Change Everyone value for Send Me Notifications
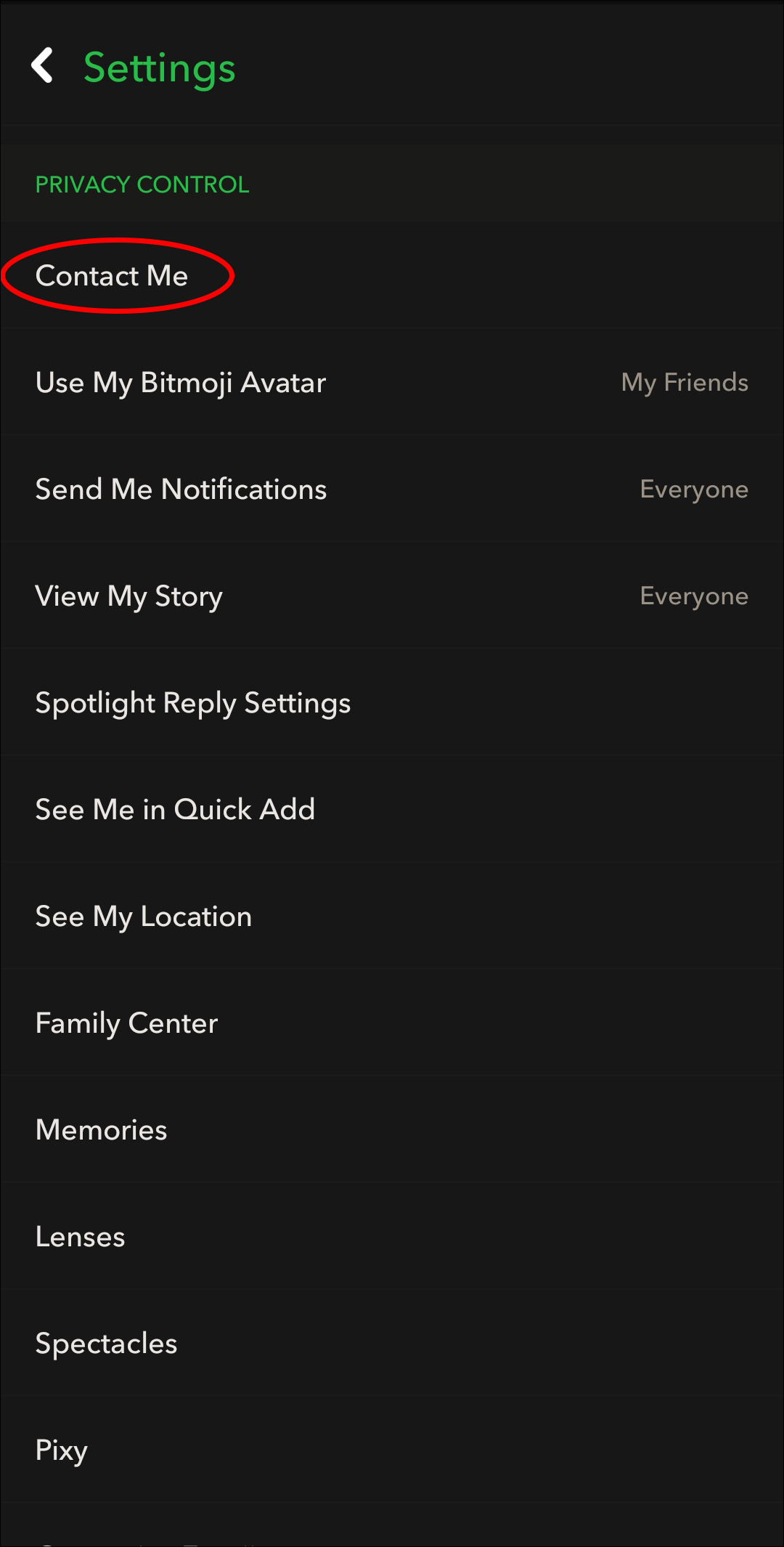784x1547 pixels. tap(693, 490)
